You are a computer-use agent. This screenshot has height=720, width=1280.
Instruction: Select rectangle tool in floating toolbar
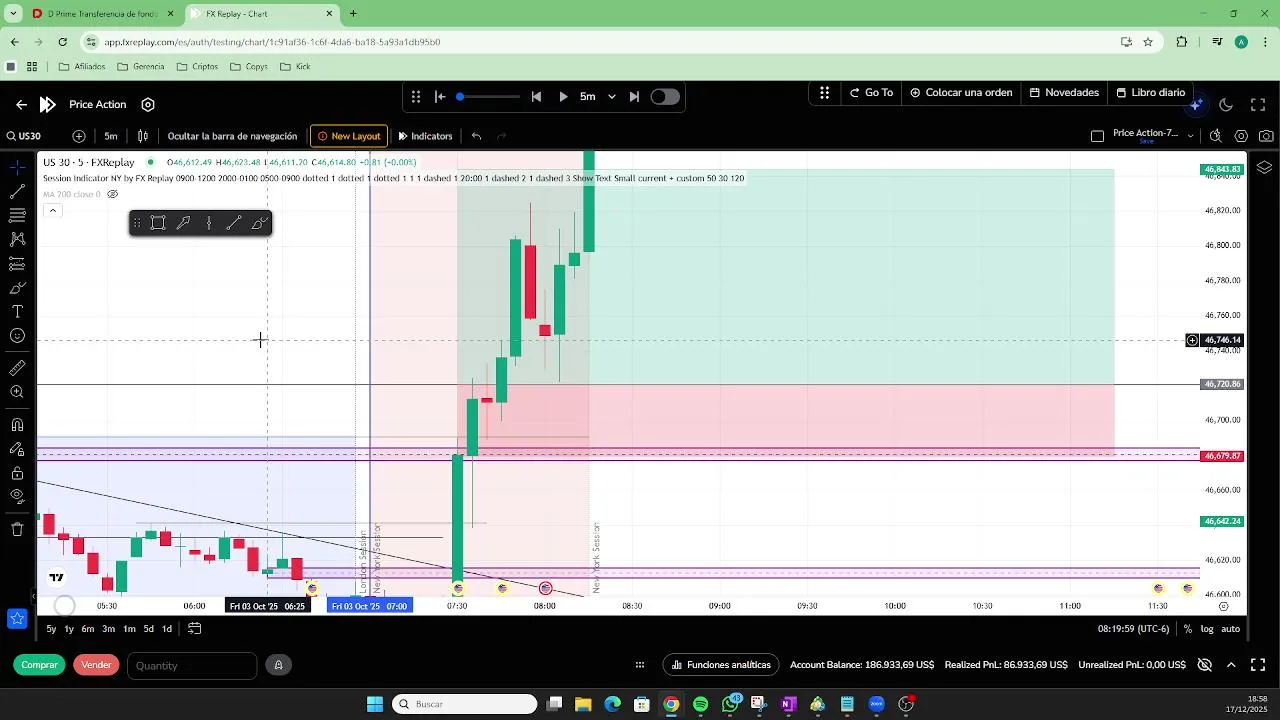[x=158, y=223]
